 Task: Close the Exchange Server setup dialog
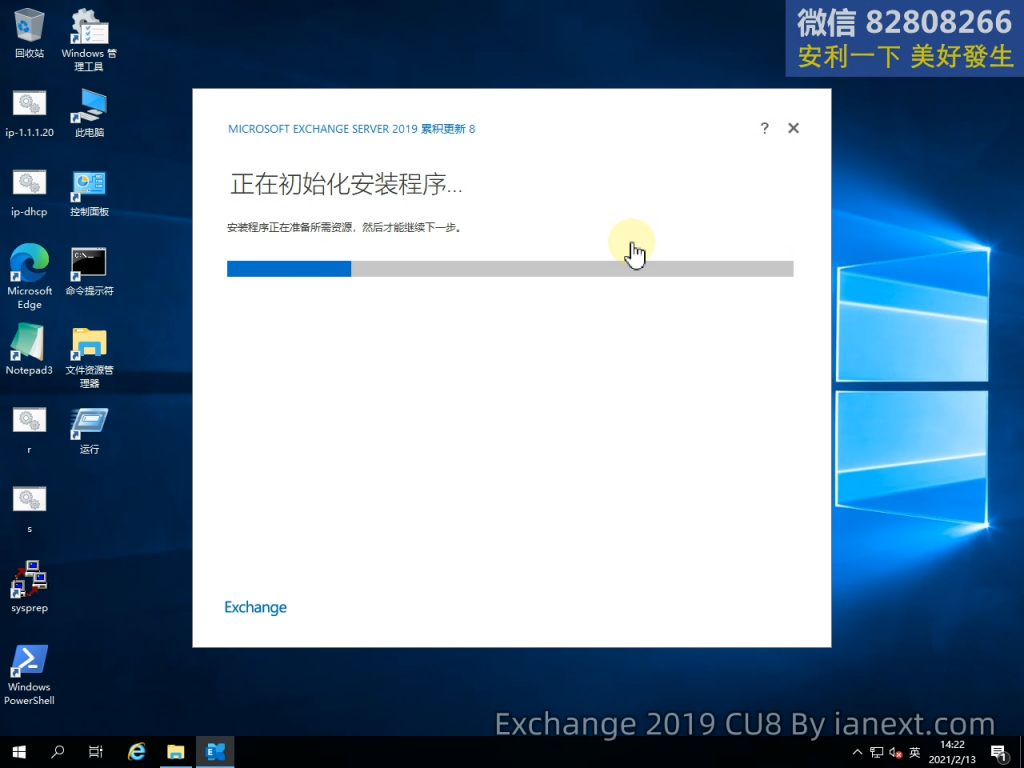point(793,128)
